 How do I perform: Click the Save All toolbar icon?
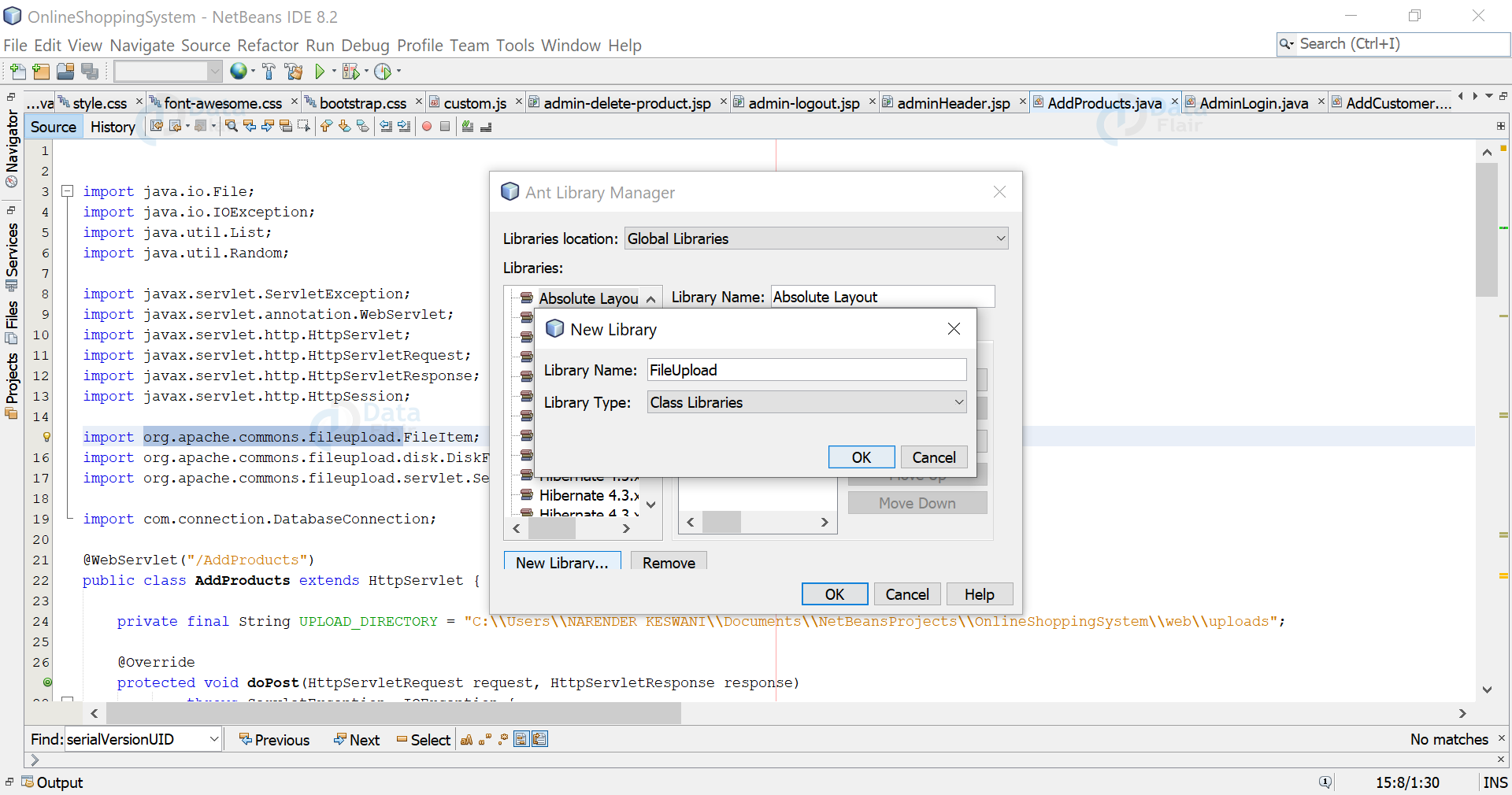pyautogui.click(x=90, y=72)
